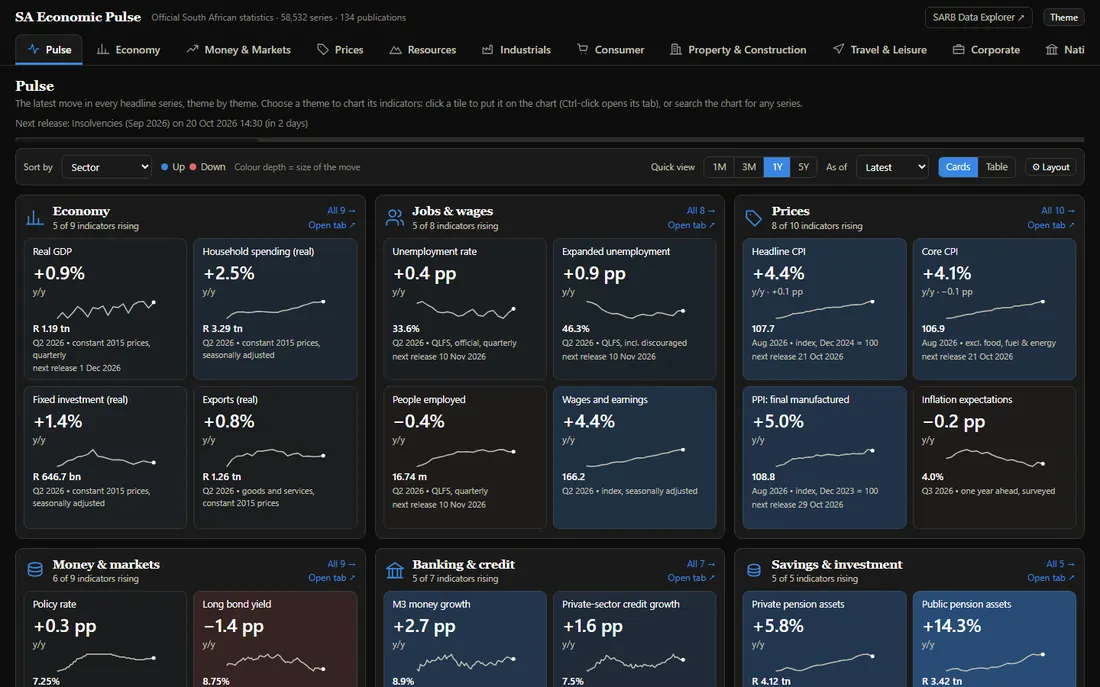
Task: Click the Banking & credit bank icon
Action: [x=395, y=570]
